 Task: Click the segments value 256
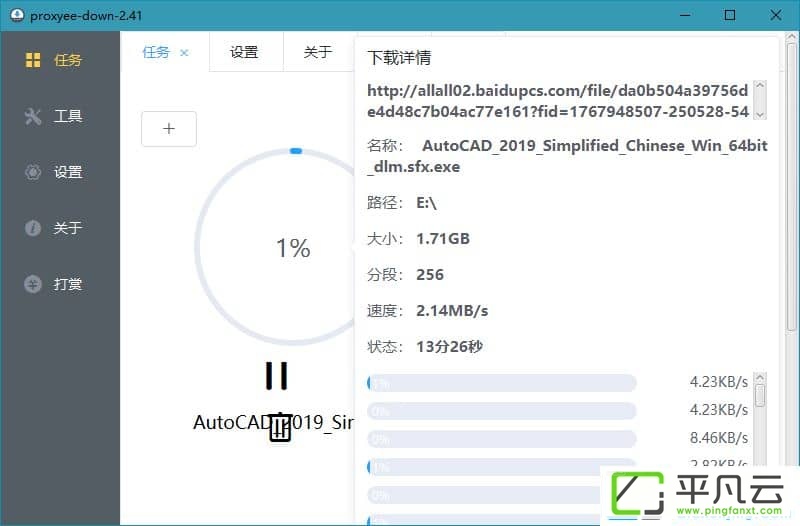(430, 275)
